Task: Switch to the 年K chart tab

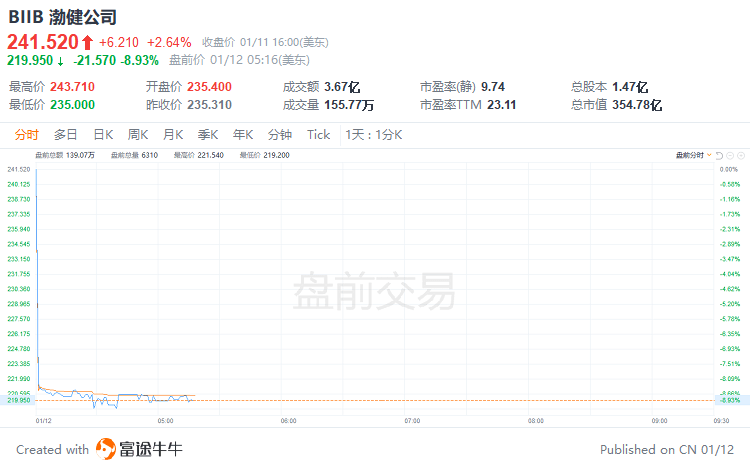Action: point(243,135)
